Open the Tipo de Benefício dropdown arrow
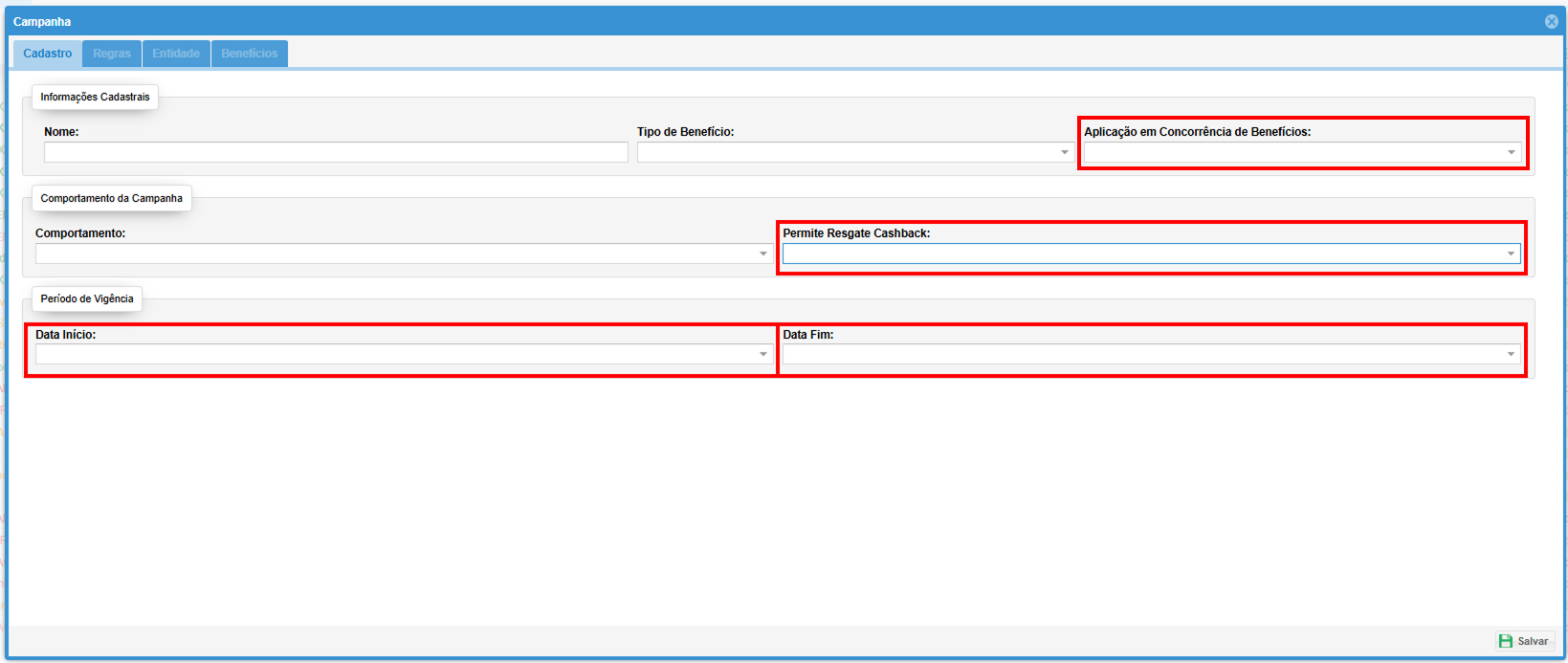The height and width of the screenshot is (663, 1568). [x=1064, y=152]
